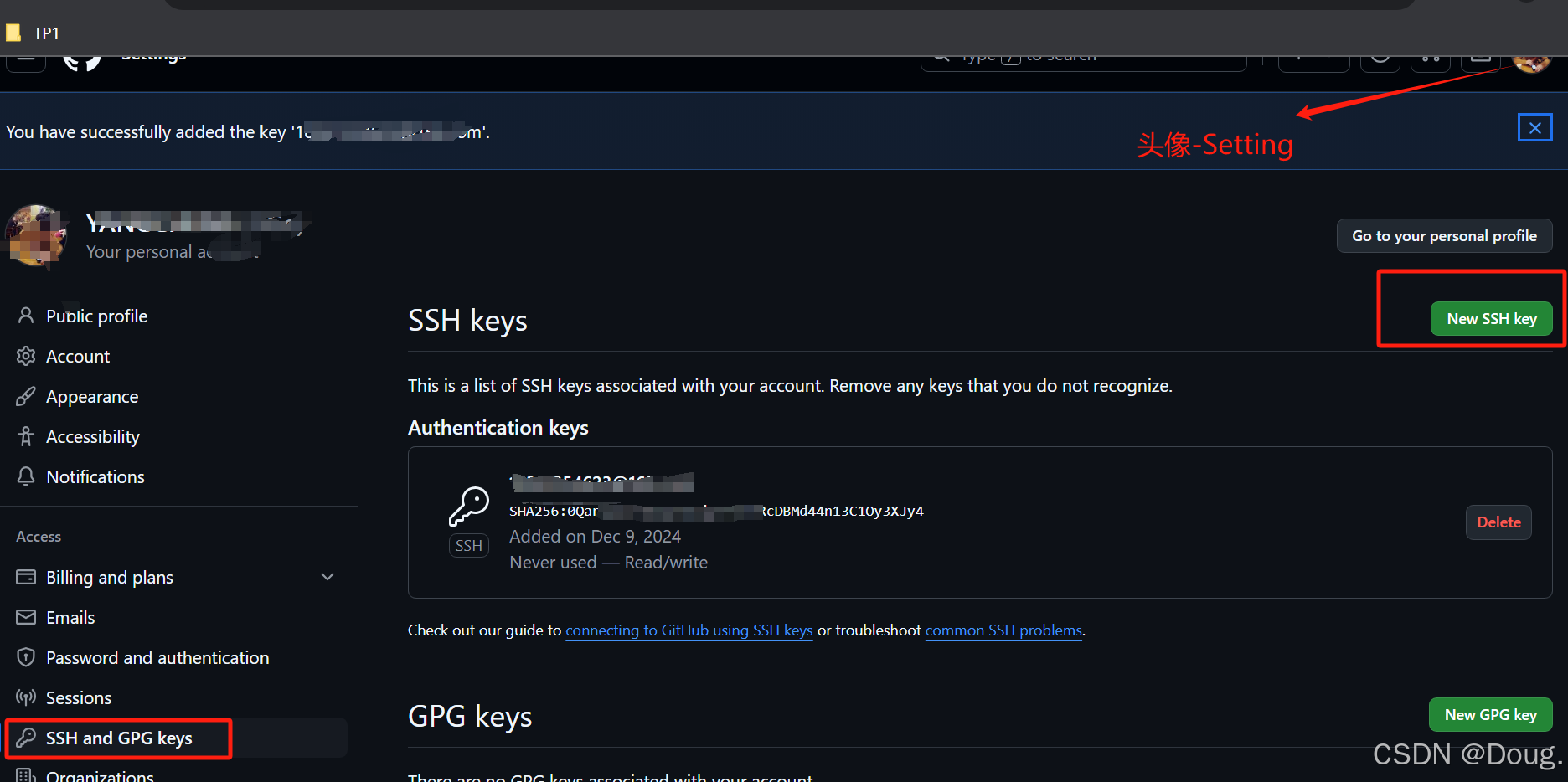Select Organizations in the sidebar

pos(100,775)
